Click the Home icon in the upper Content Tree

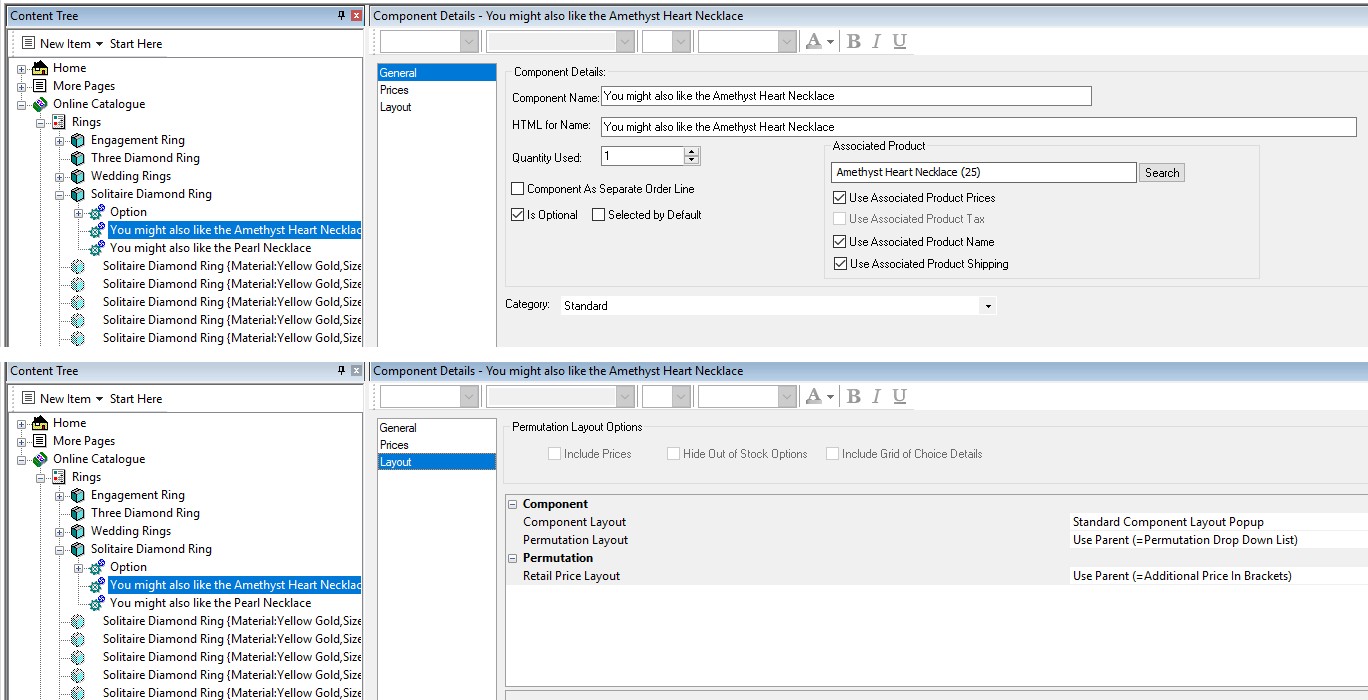[x=40, y=68]
